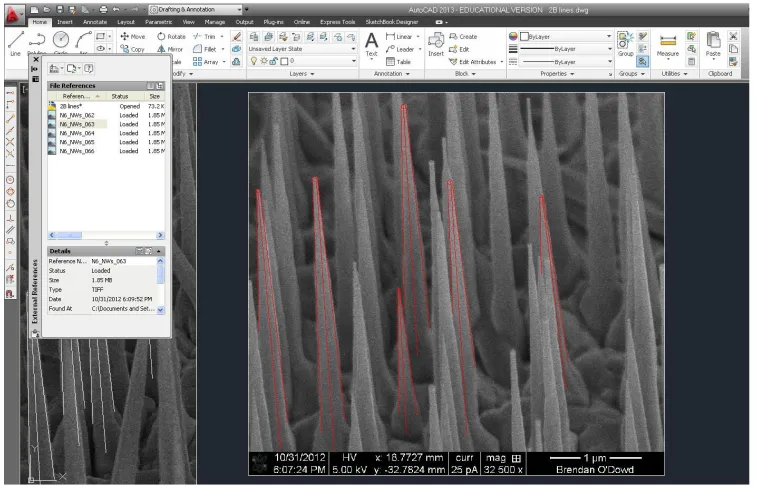Click the Paste clipboard icon
Image resolution: width=758 pixels, height=486 pixels.
point(713,44)
